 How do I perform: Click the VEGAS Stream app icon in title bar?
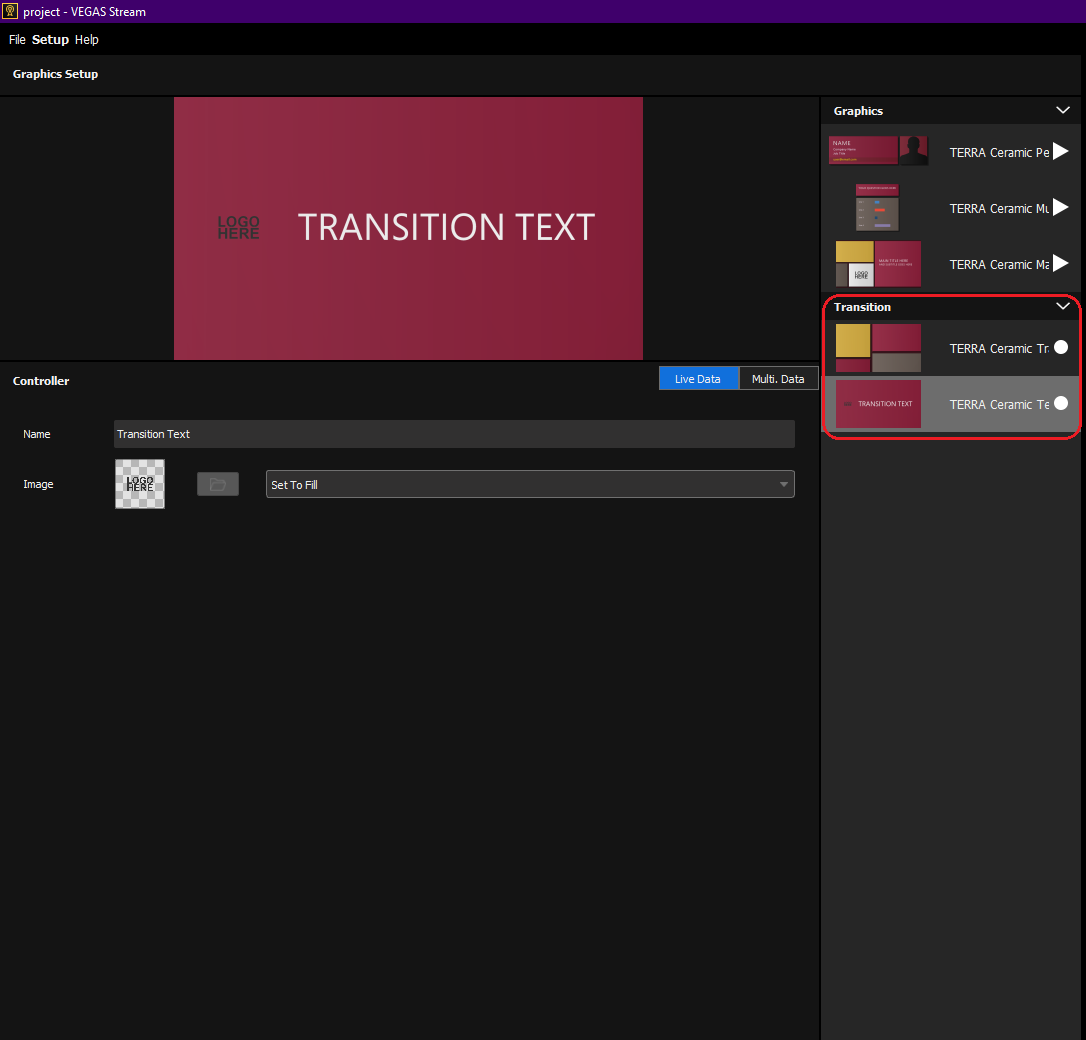point(11,11)
